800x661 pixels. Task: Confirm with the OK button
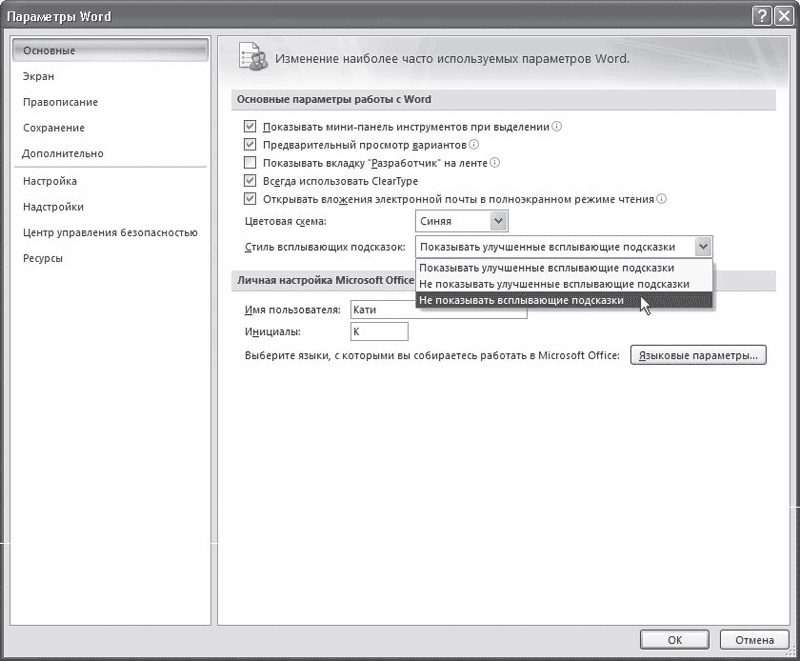pyautogui.click(x=674, y=640)
